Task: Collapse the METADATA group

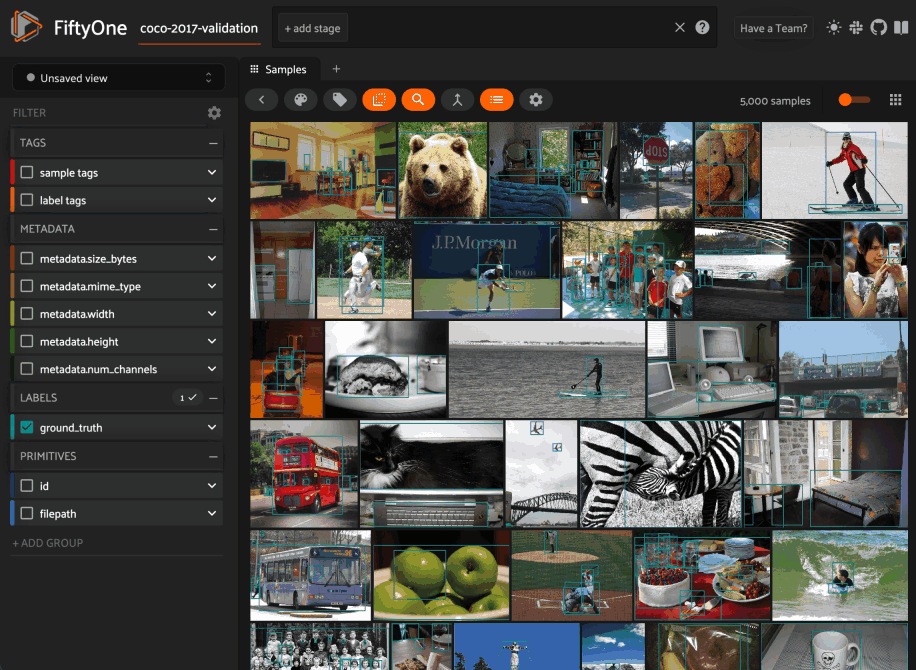Action: (x=213, y=230)
